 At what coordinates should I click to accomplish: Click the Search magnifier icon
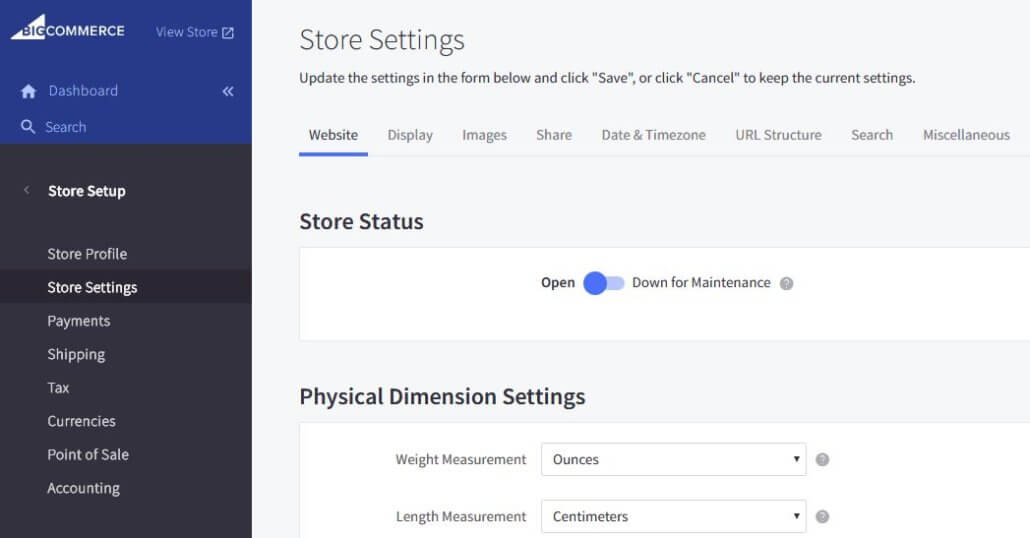tap(28, 127)
